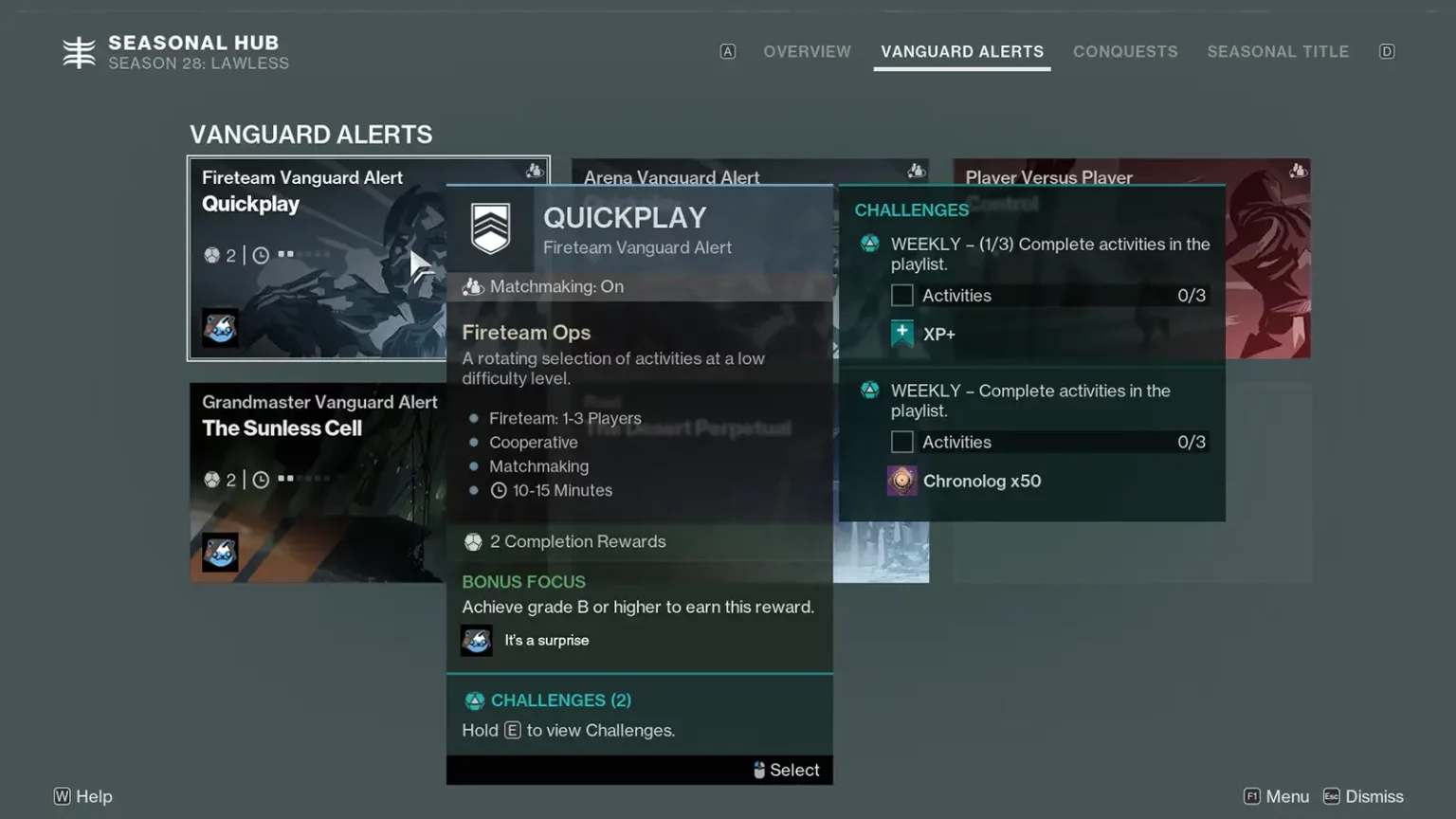
Task: Select the Chronolog x50 currency icon
Action: tap(901, 481)
